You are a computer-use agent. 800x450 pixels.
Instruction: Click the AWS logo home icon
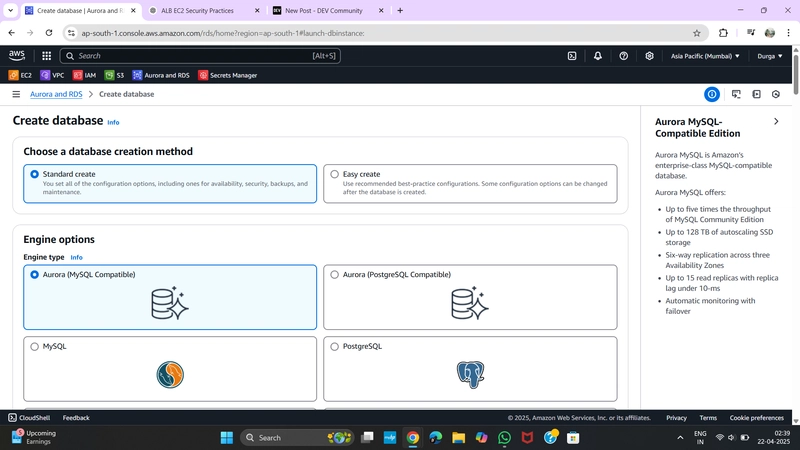(x=16, y=56)
